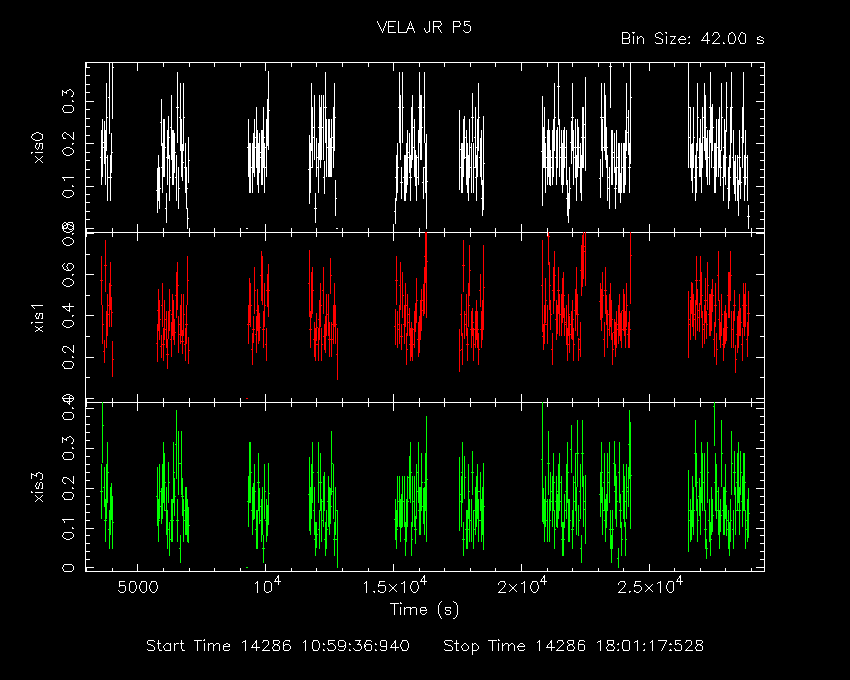Click the 0.3 tick label of xis0 panel
Image resolution: width=850 pixels, height=680 pixels.
pos(69,101)
